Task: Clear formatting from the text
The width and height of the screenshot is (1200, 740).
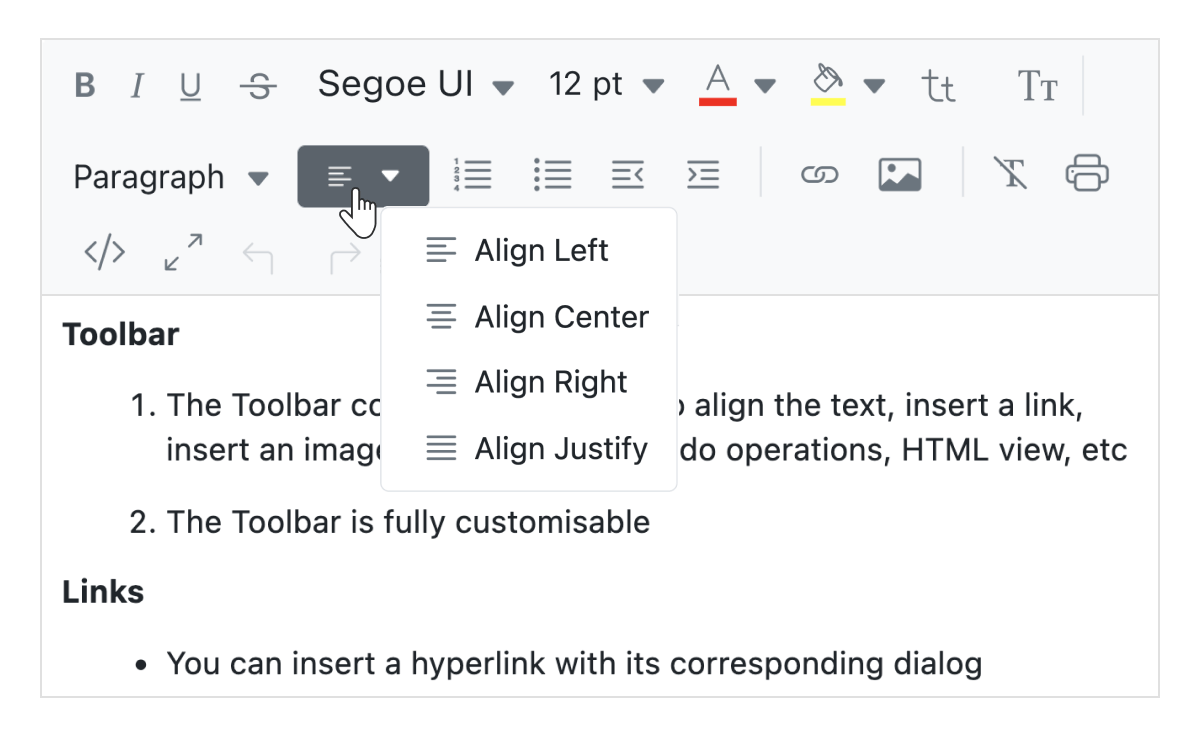Action: pyautogui.click(x=1011, y=174)
